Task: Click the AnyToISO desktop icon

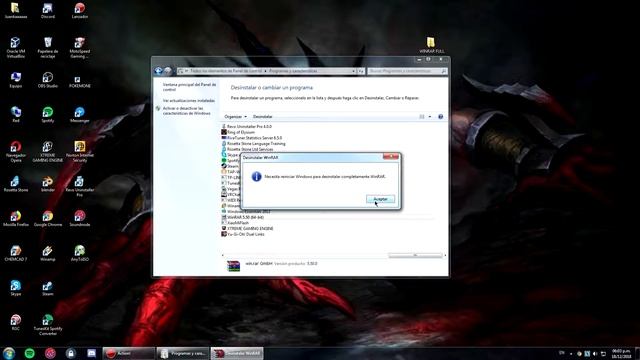Action: coord(80,253)
